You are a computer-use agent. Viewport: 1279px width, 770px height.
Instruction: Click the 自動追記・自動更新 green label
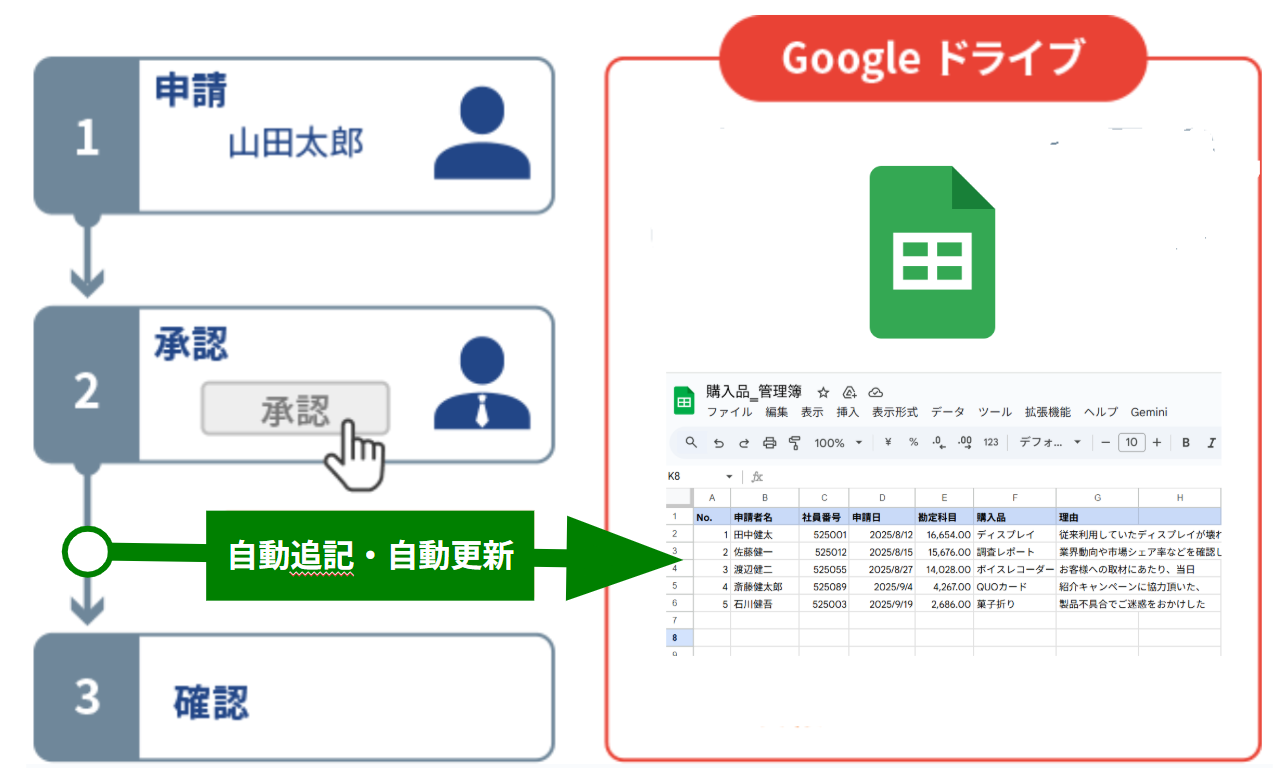[x=370, y=556]
